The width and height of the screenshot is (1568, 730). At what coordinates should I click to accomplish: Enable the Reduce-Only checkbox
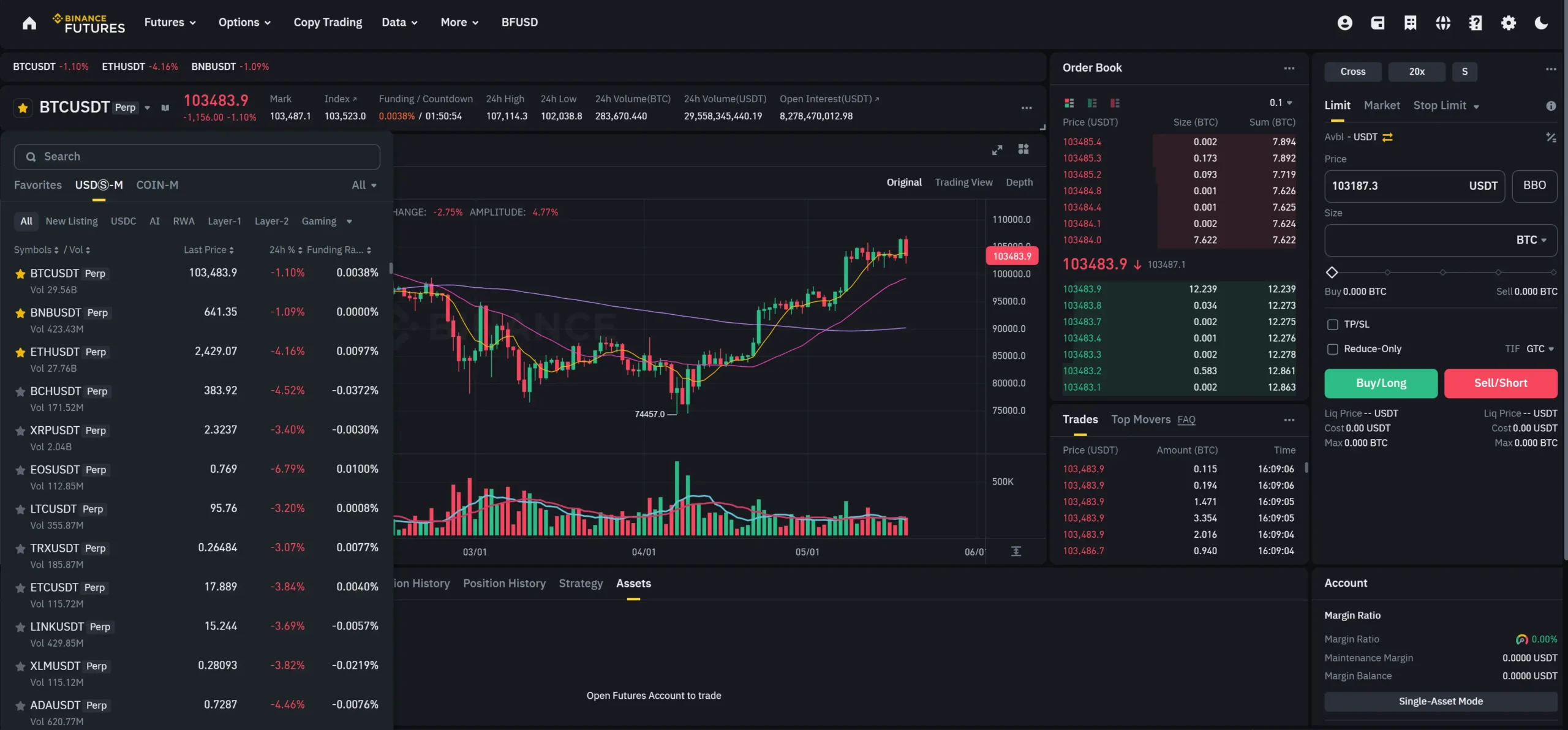tap(1332, 349)
